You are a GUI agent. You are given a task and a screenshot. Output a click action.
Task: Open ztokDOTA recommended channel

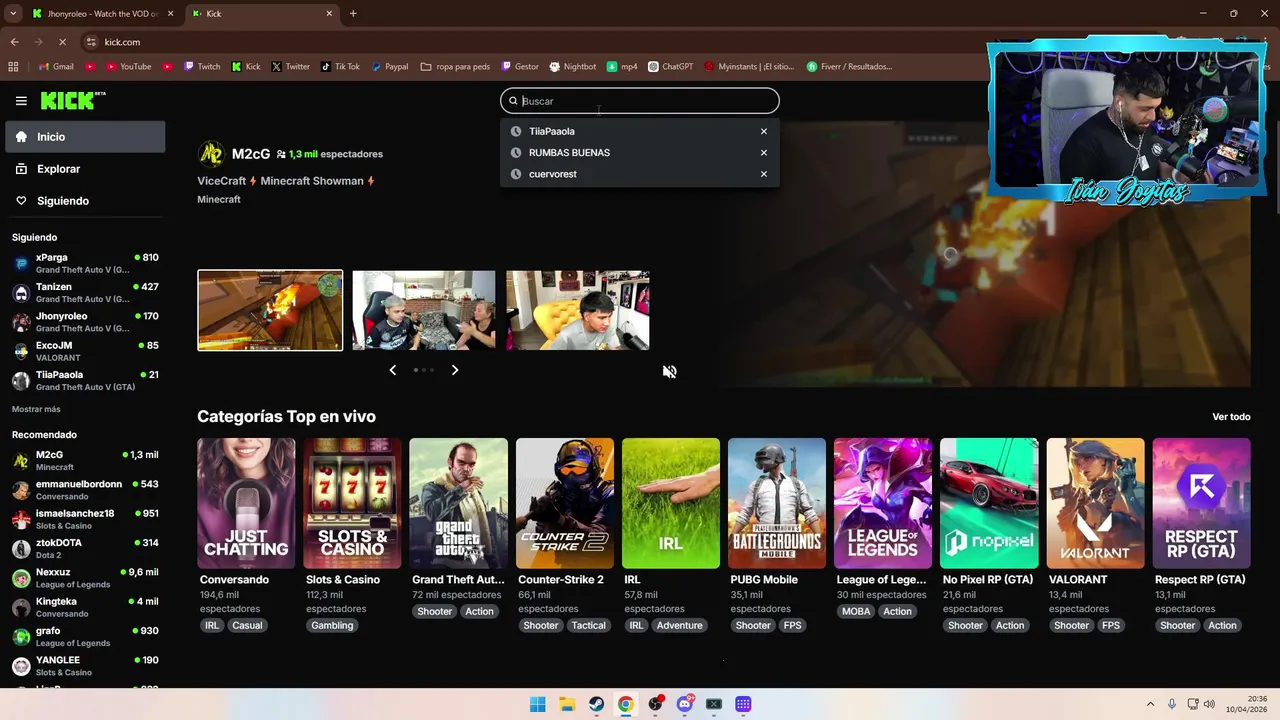click(85, 548)
